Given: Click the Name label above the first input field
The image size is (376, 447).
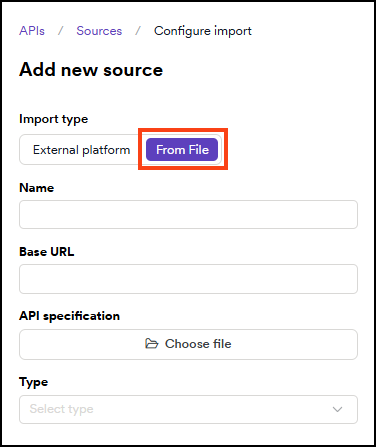Looking at the screenshot, I should click(37, 188).
